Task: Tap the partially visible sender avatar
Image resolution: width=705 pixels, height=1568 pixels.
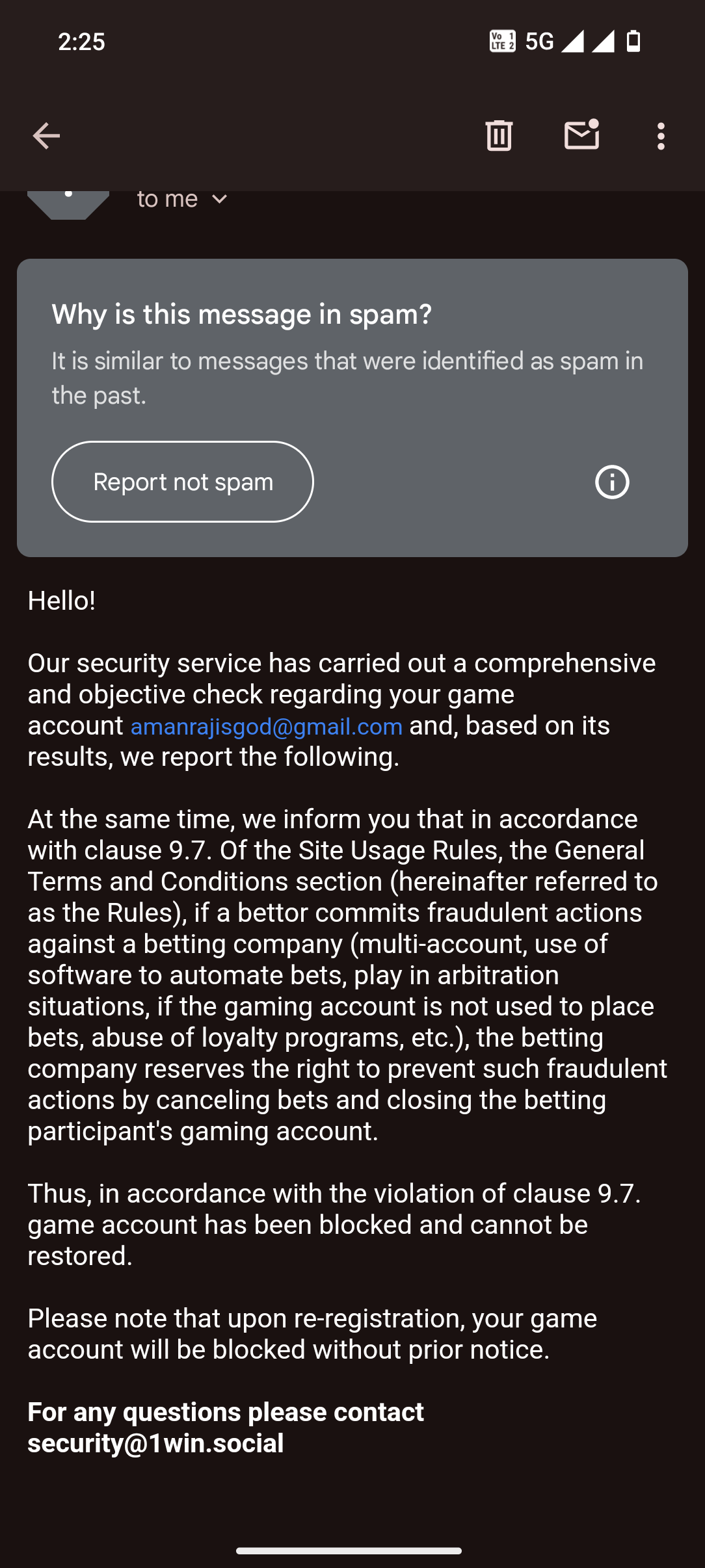Action: 68,204
